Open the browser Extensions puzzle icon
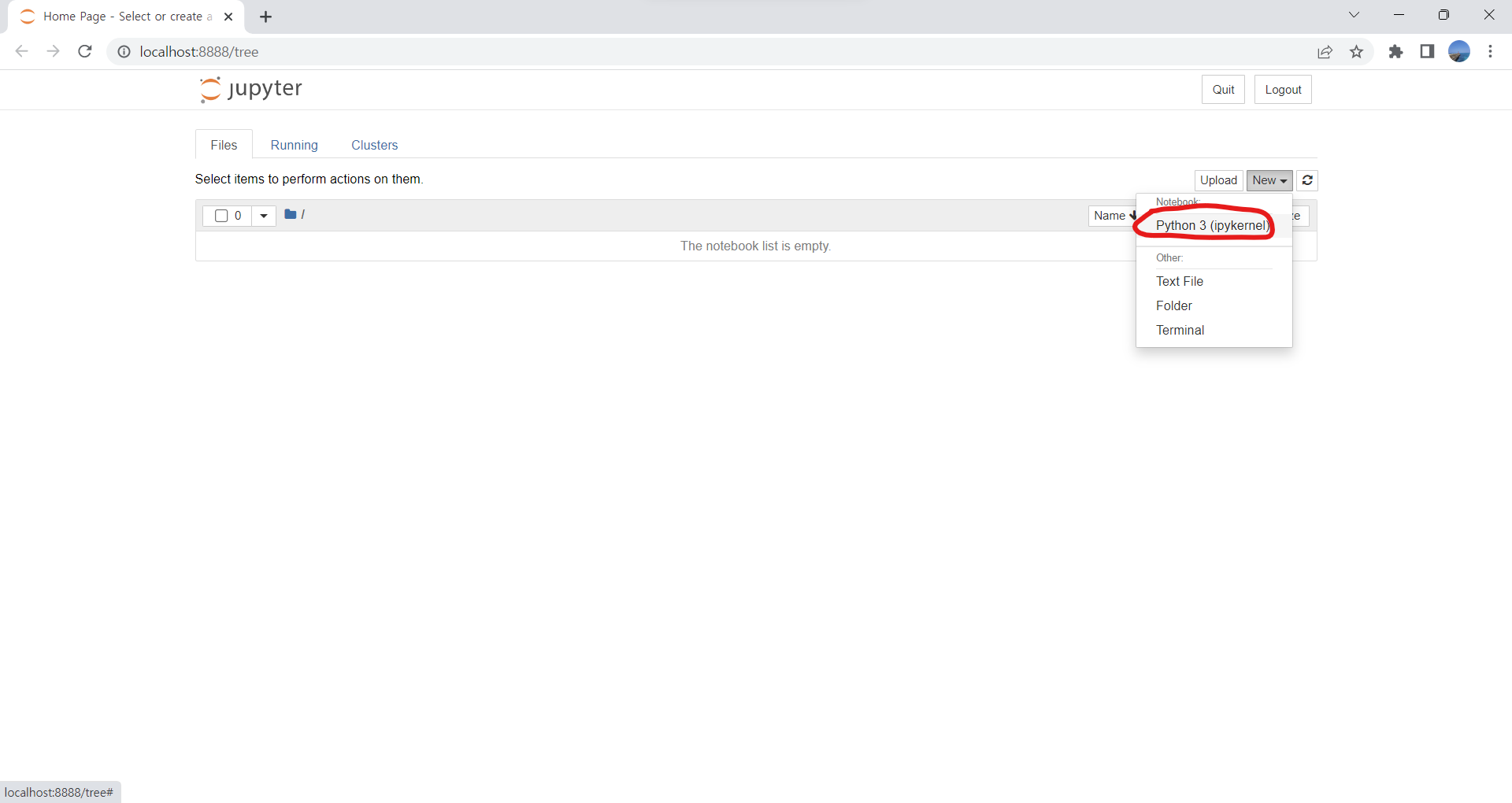The height and width of the screenshot is (803, 1512). point(1395,52)
